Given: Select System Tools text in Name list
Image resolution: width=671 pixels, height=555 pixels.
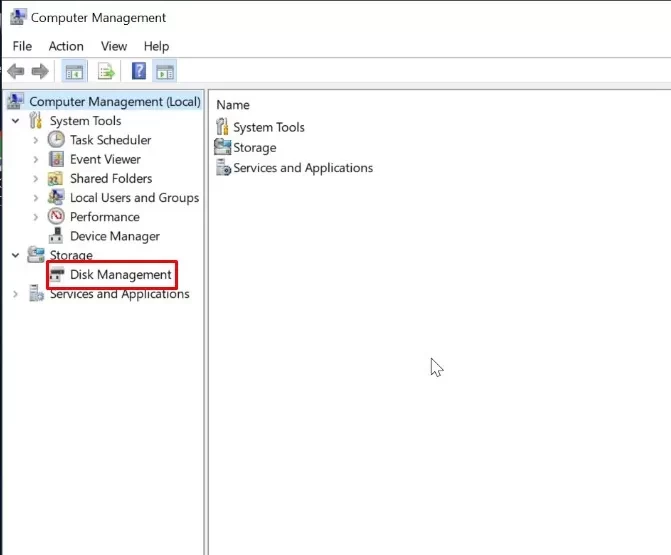Looking at the screenshot, I should pos(269,127).
